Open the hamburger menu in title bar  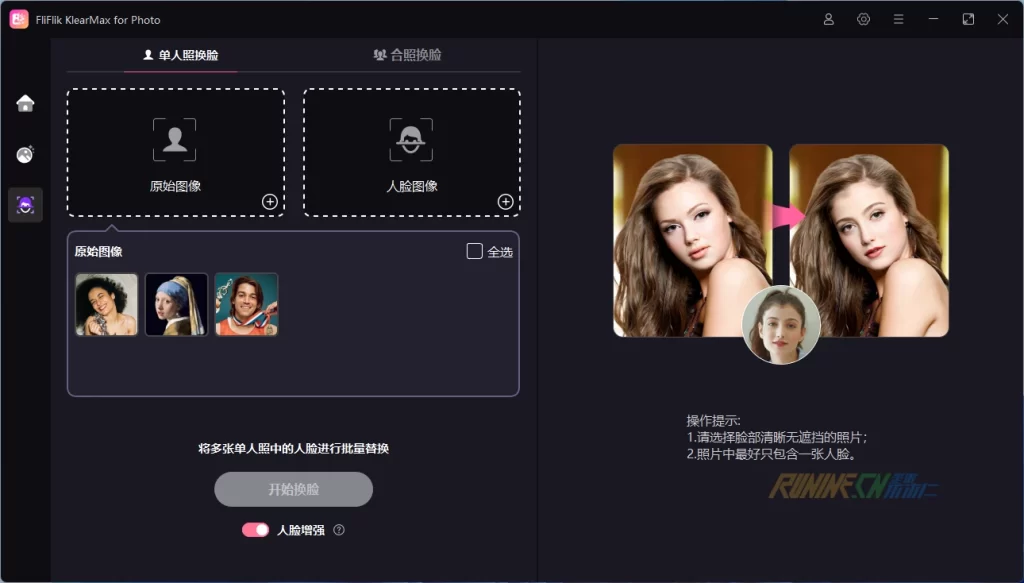[899, 19]
